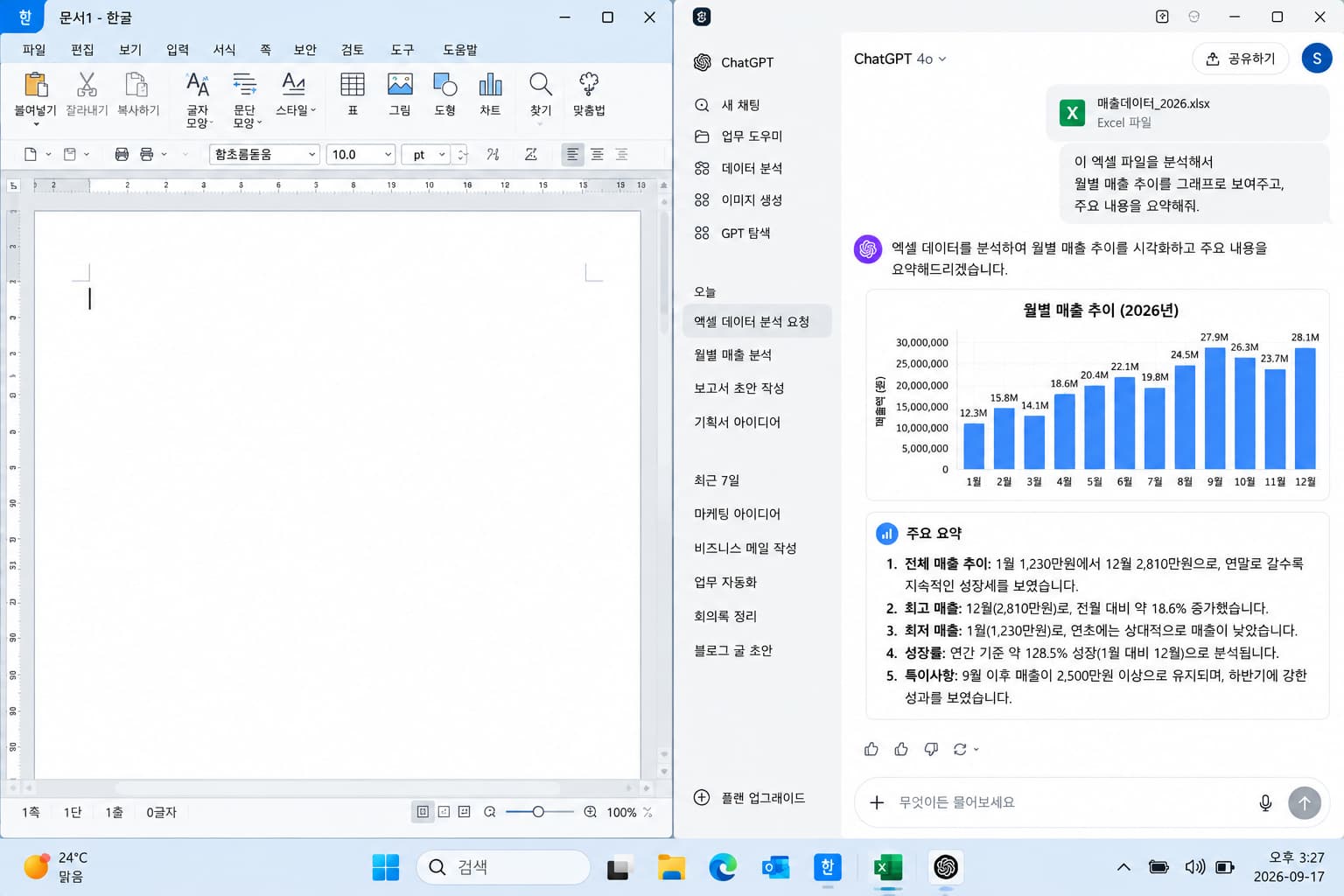Open Microsoft Edge from the taskbar
Image resolution: width=1344 pixels, height=896 pixels.
tap(723, 867)
